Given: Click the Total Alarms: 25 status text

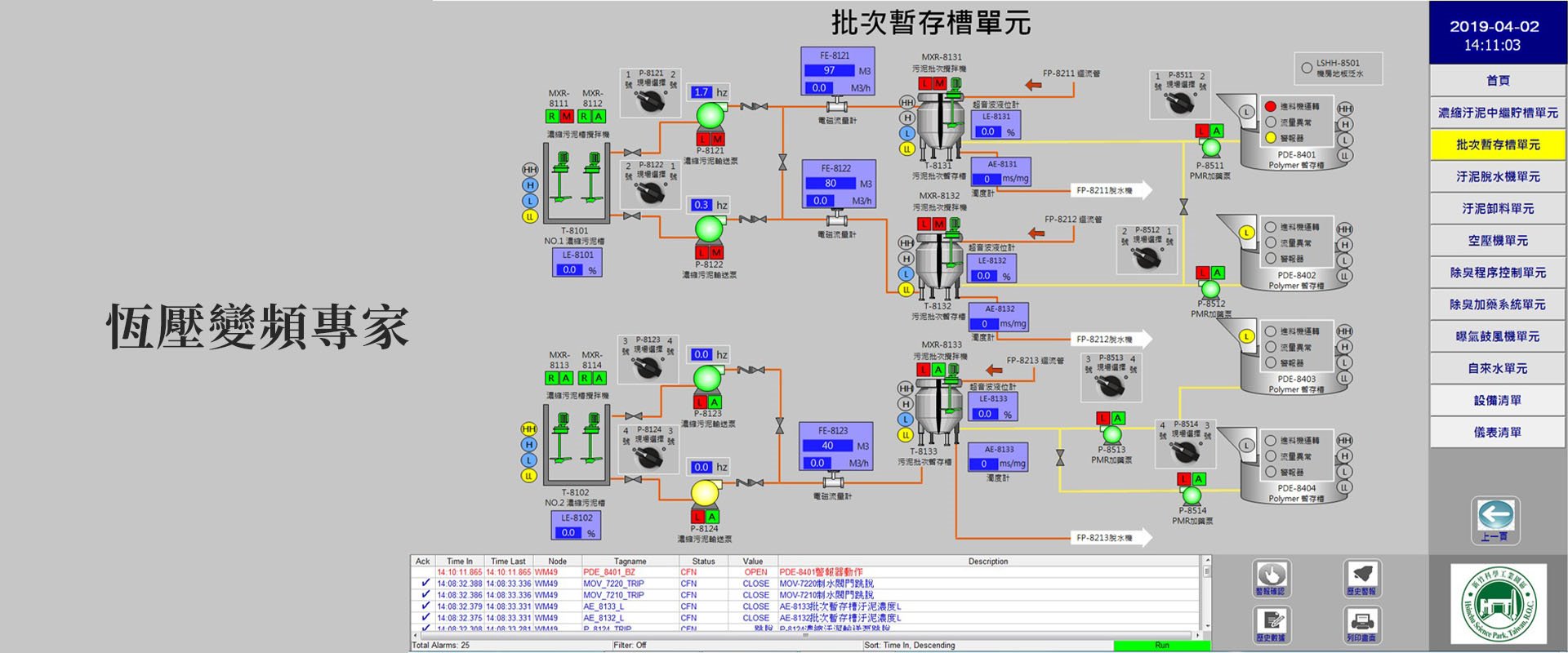Looking at the screenshot, I should coord(441,646).
